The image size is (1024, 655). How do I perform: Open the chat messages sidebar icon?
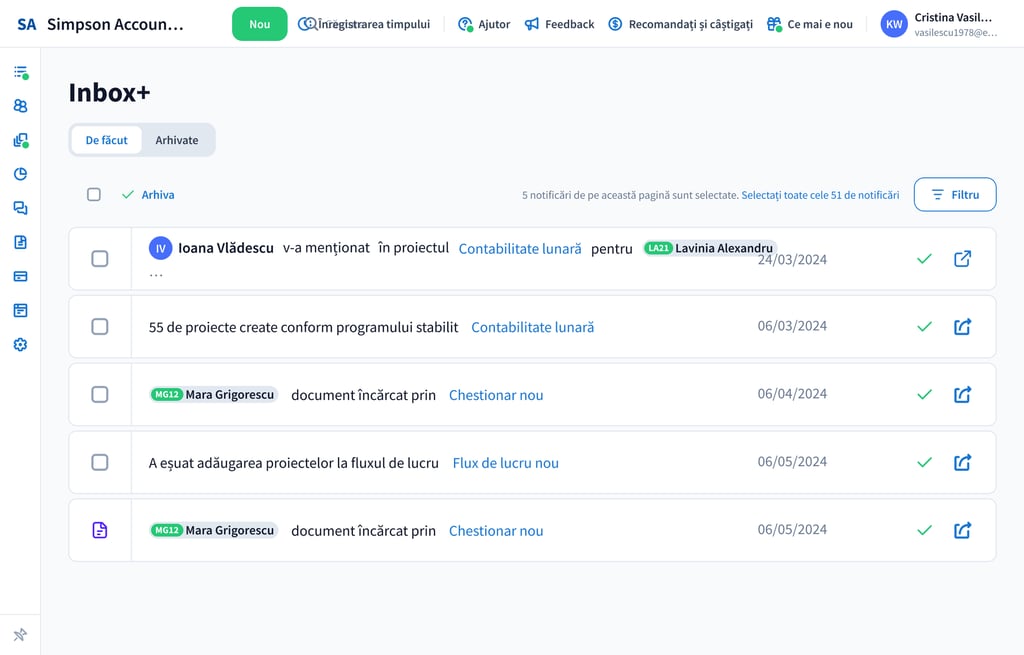[x=20, y=208]
